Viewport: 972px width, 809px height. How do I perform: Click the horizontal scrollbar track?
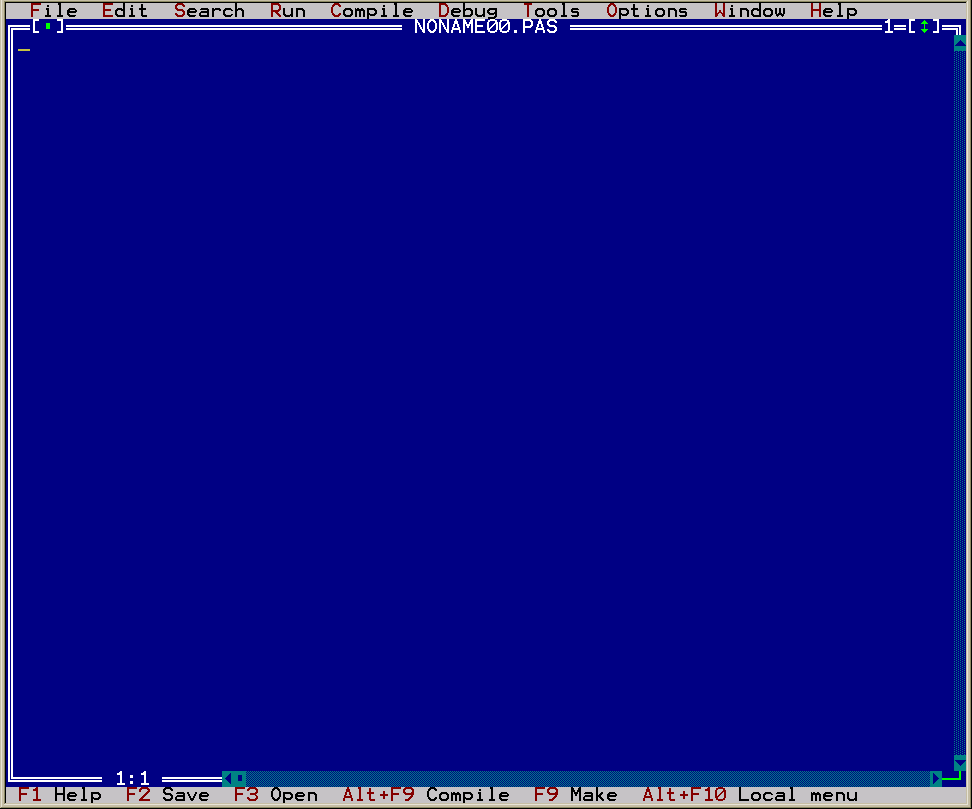pos(588,778)
